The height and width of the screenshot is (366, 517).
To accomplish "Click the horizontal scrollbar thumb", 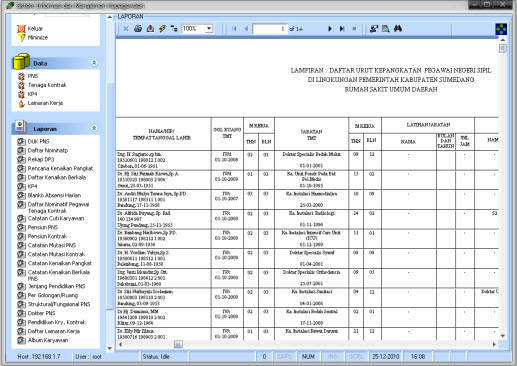I will coord(178,344).
